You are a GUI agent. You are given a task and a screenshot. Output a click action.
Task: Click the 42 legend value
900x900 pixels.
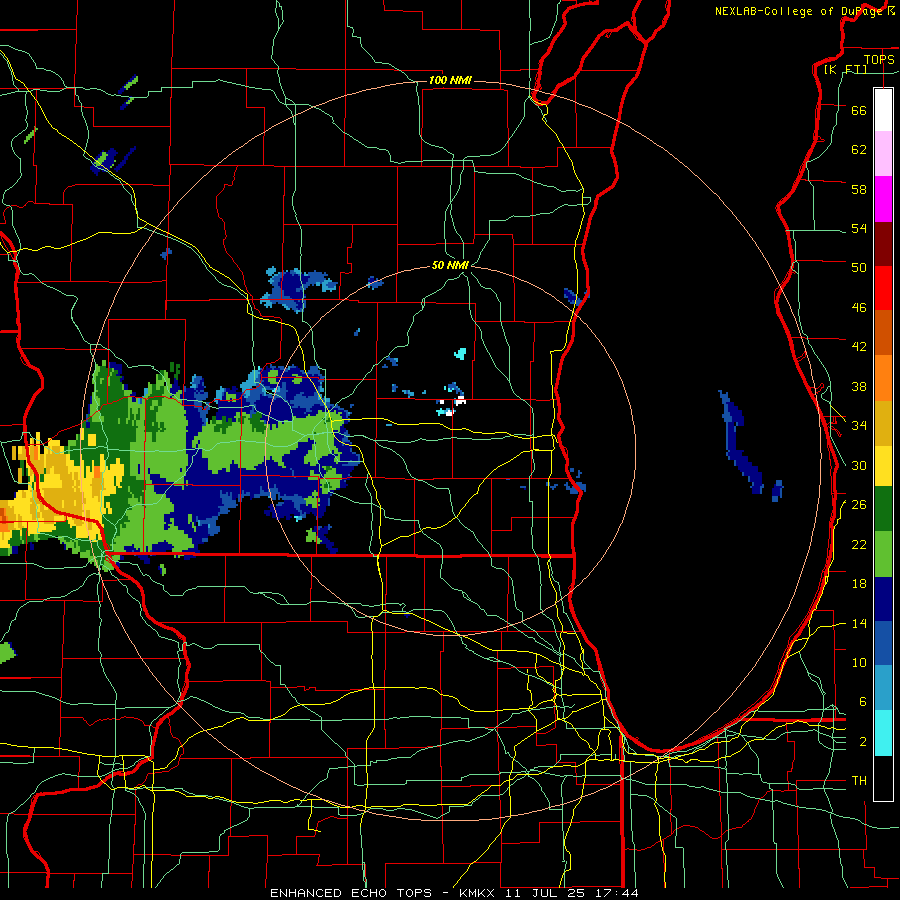pos(859,347)
